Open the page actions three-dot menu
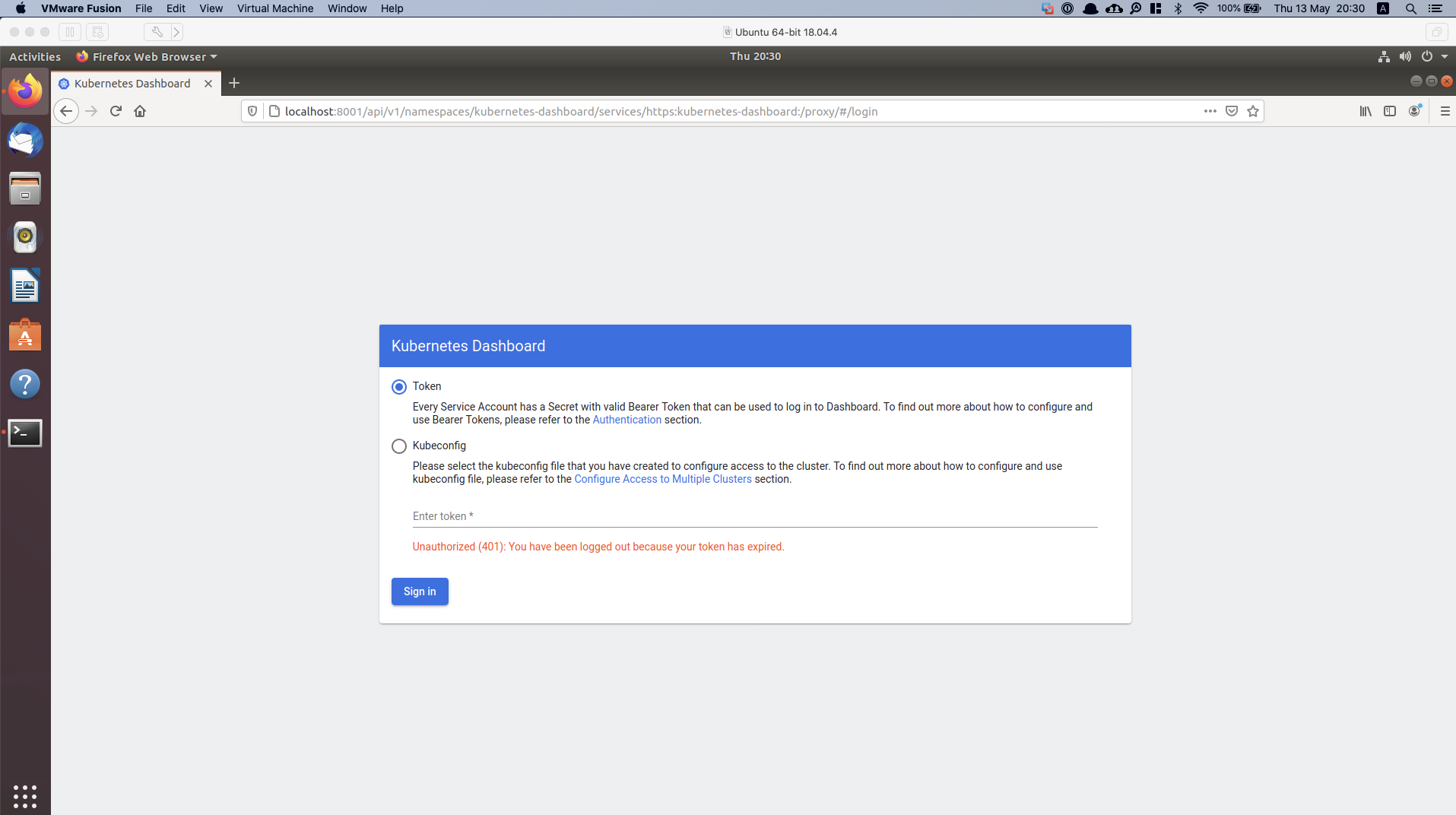The height and width of the screenshot is (815, 1456). [1210, 111]
